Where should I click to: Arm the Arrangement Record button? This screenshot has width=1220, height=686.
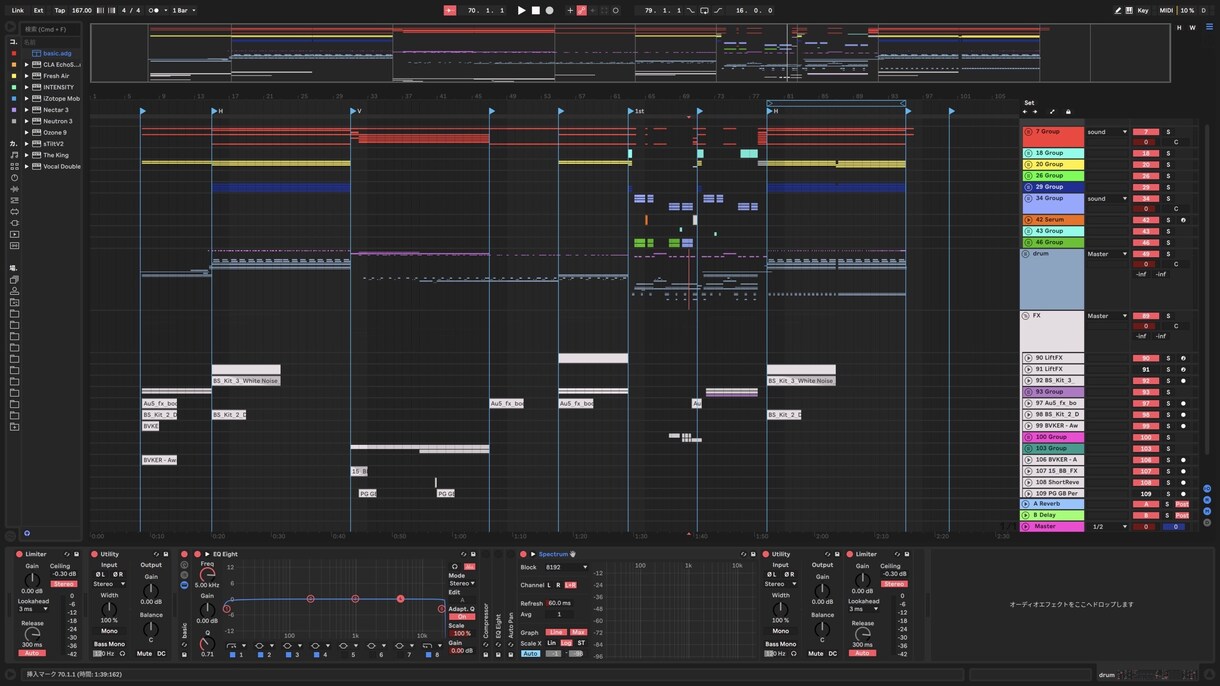click(549, 10)
